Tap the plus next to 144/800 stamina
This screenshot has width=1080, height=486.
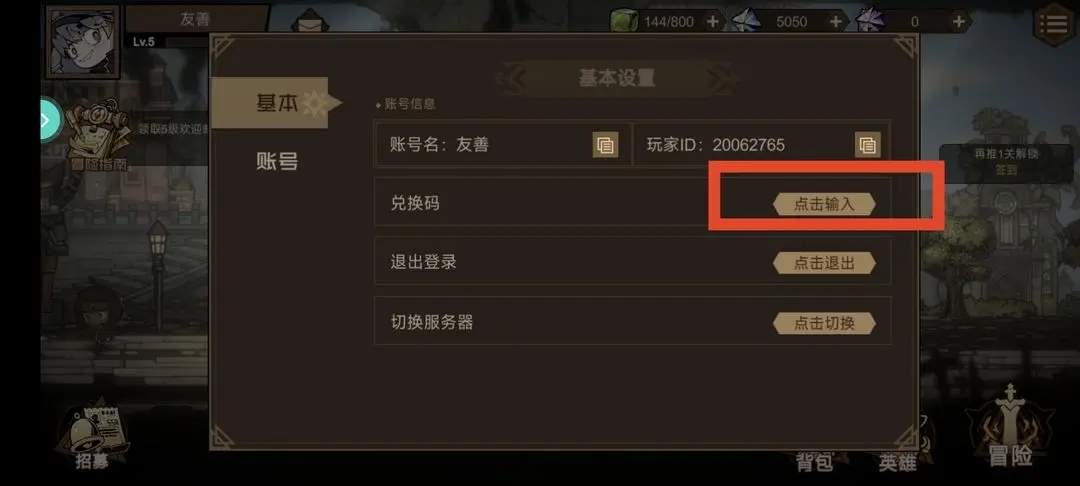pyautogui.click(x=712, y=21)
